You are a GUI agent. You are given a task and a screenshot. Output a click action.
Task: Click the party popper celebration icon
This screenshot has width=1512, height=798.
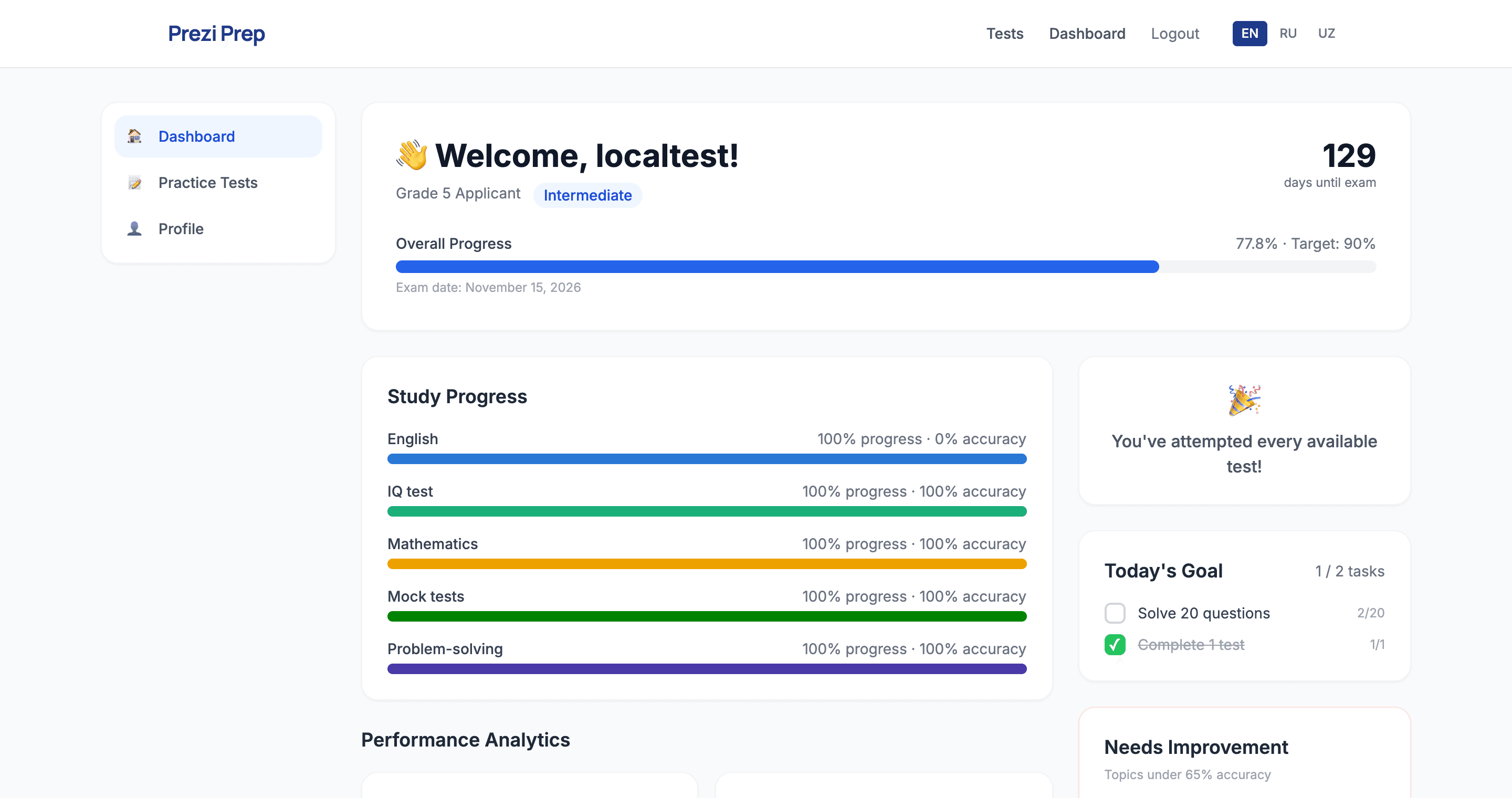(1244, 400)
